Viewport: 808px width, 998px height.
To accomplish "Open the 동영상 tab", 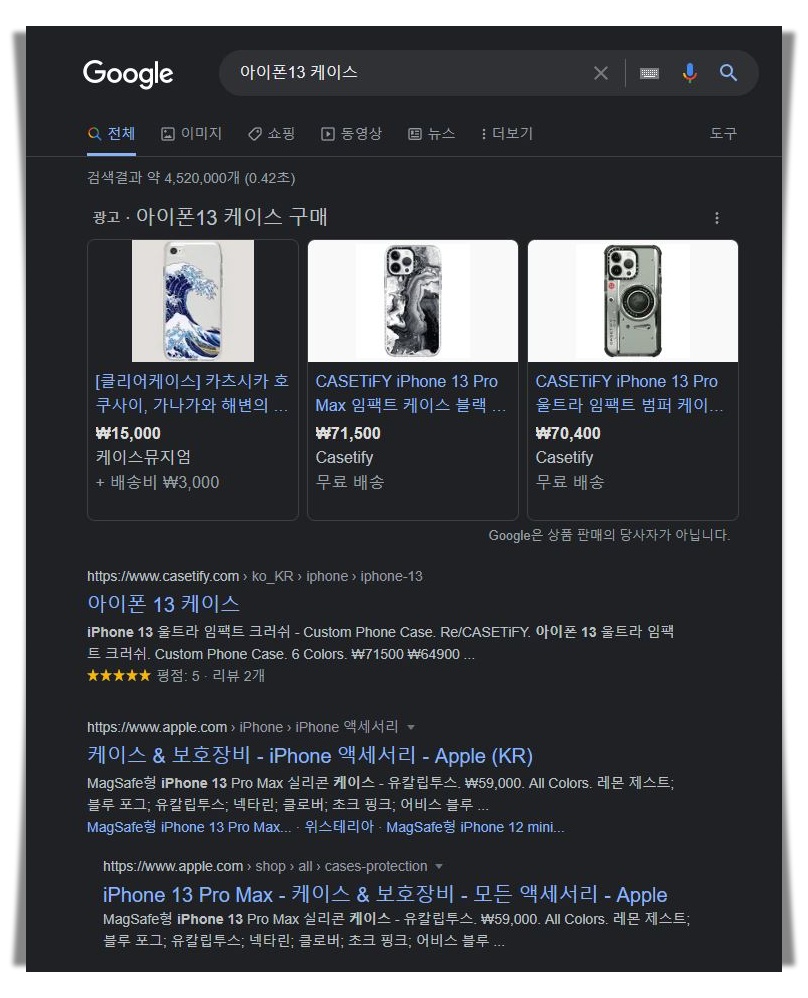I will [x=351, y=134].
